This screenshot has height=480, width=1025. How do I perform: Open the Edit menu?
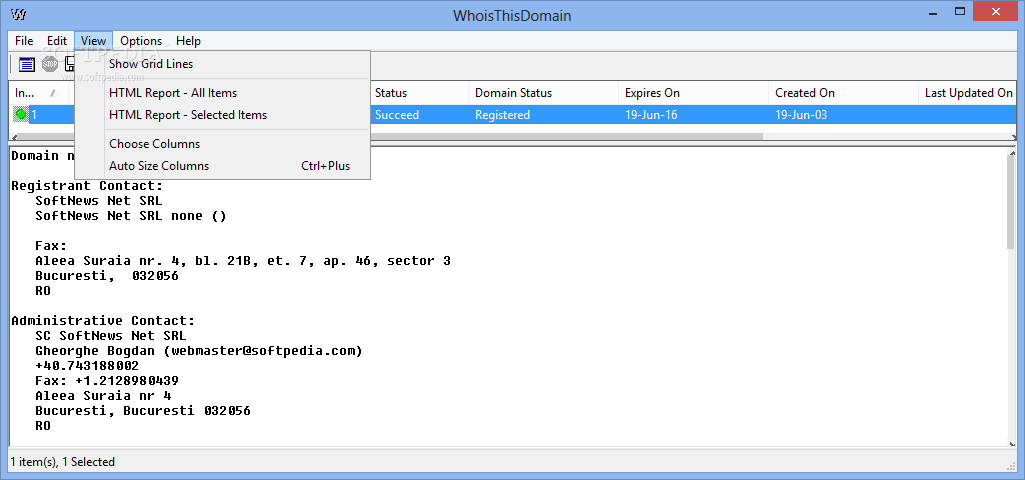[57, 41]
